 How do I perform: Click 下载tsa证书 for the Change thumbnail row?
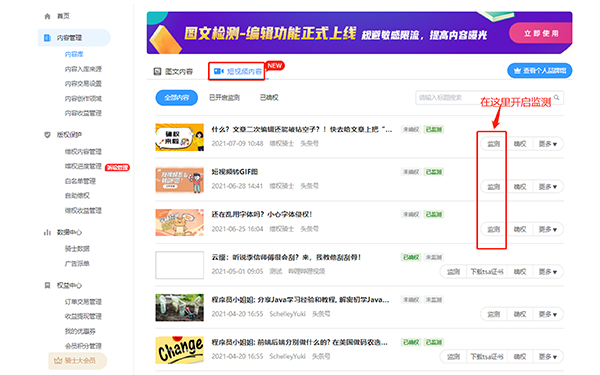coord(487,357)
